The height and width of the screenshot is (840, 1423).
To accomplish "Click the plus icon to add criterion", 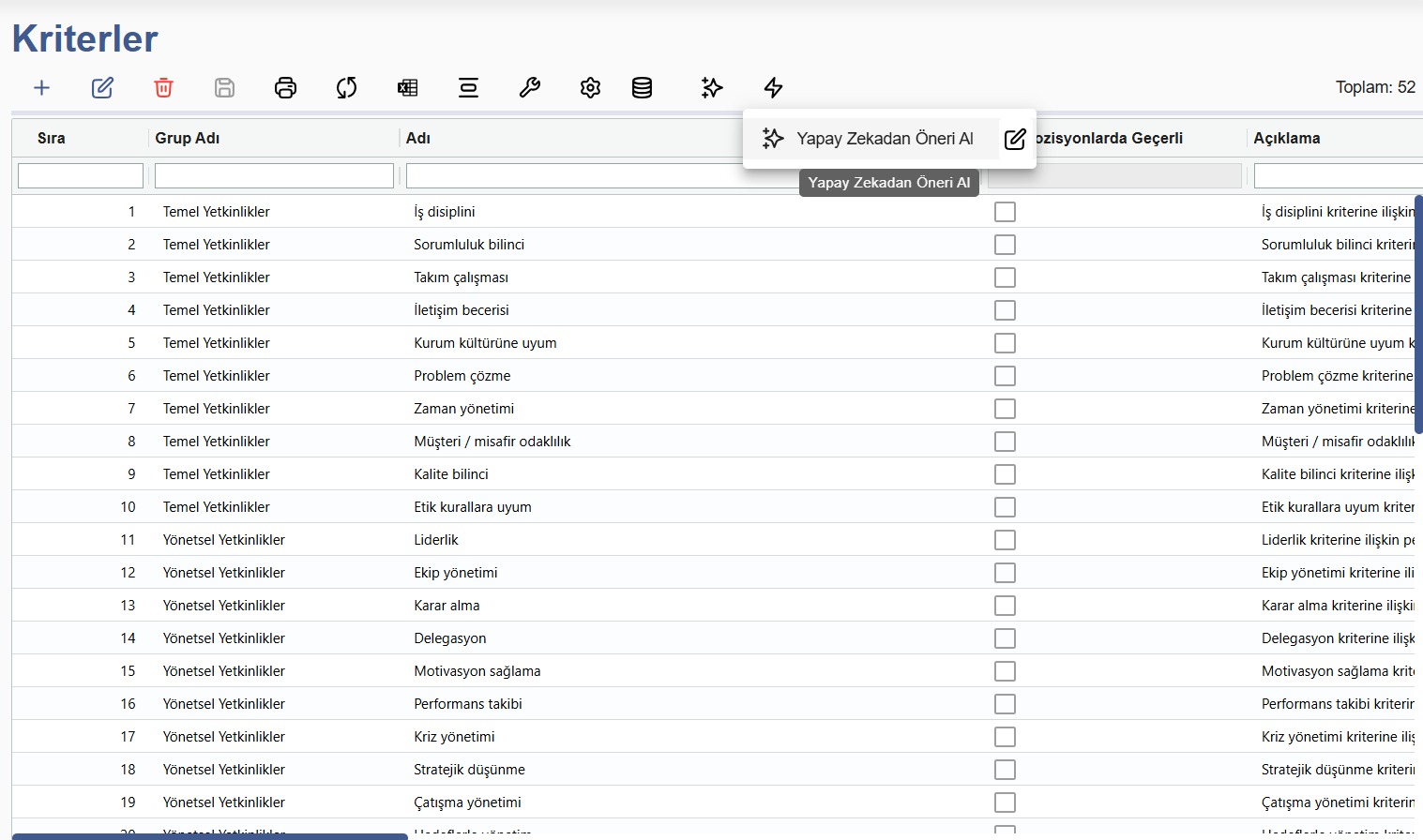I will (41, 88).
